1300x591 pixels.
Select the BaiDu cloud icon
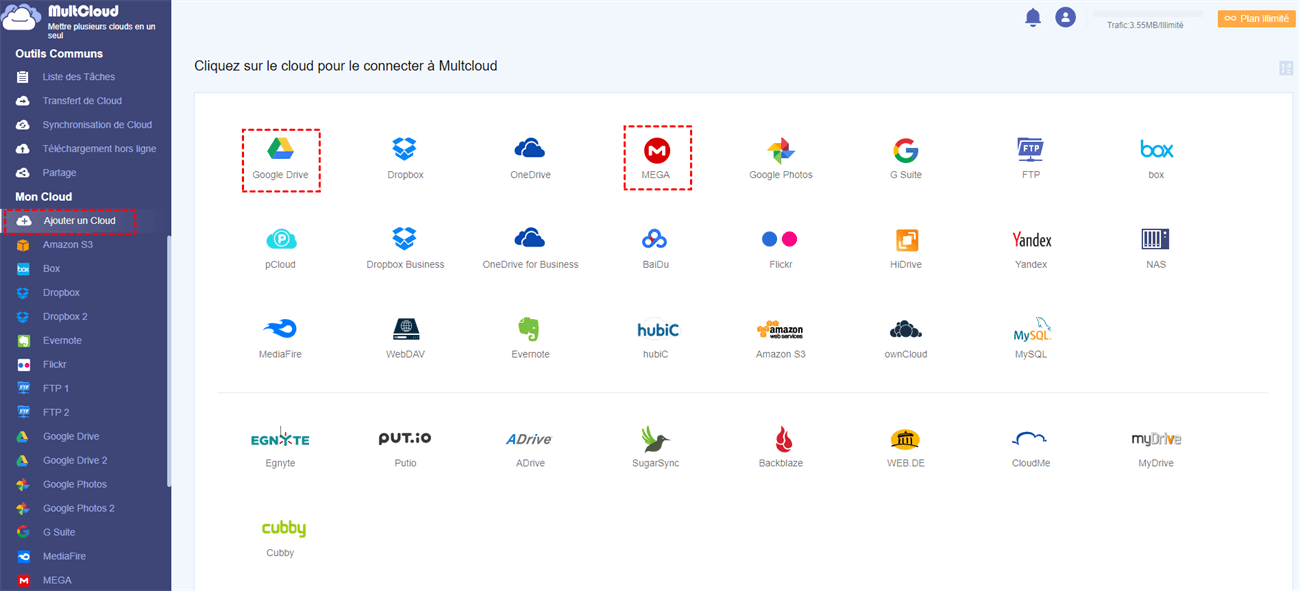click(655, 239)
